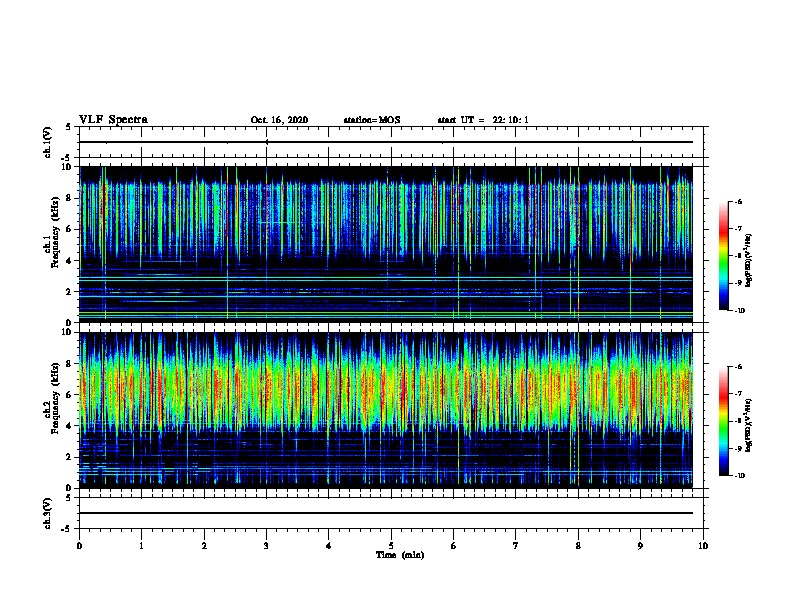Click the ch.2 spectrogram color bar
The width and height of the screenshot is (792, 612).
click(724, 421)
